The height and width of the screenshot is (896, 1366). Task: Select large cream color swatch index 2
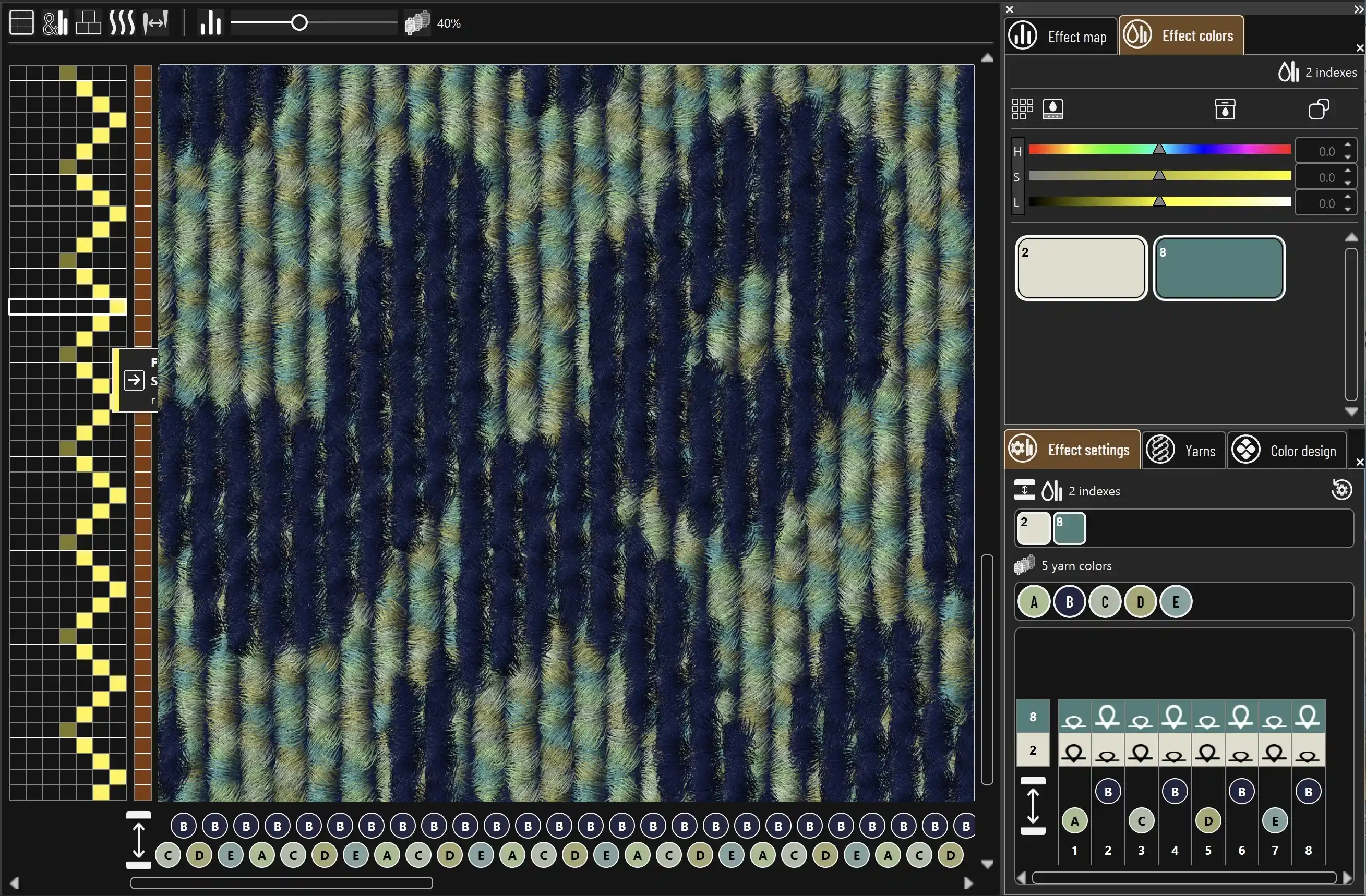pyautogui.click(x=1081, y=268)
